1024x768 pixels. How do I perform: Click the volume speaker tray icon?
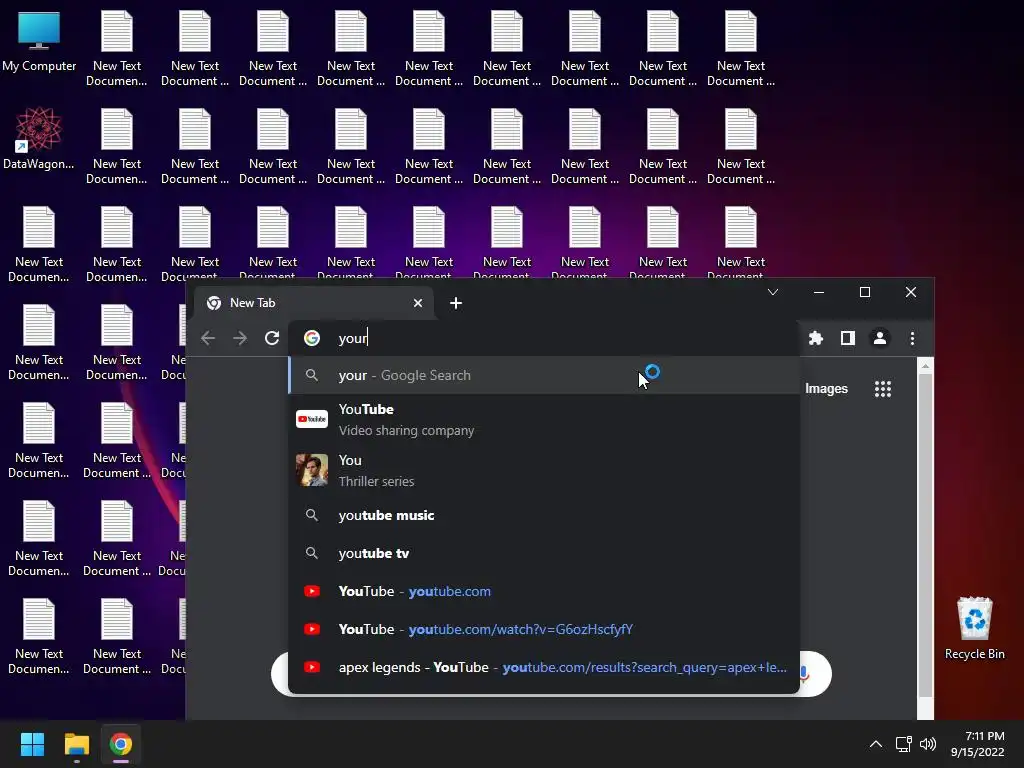pyautogui.click(x=927, y=744)
